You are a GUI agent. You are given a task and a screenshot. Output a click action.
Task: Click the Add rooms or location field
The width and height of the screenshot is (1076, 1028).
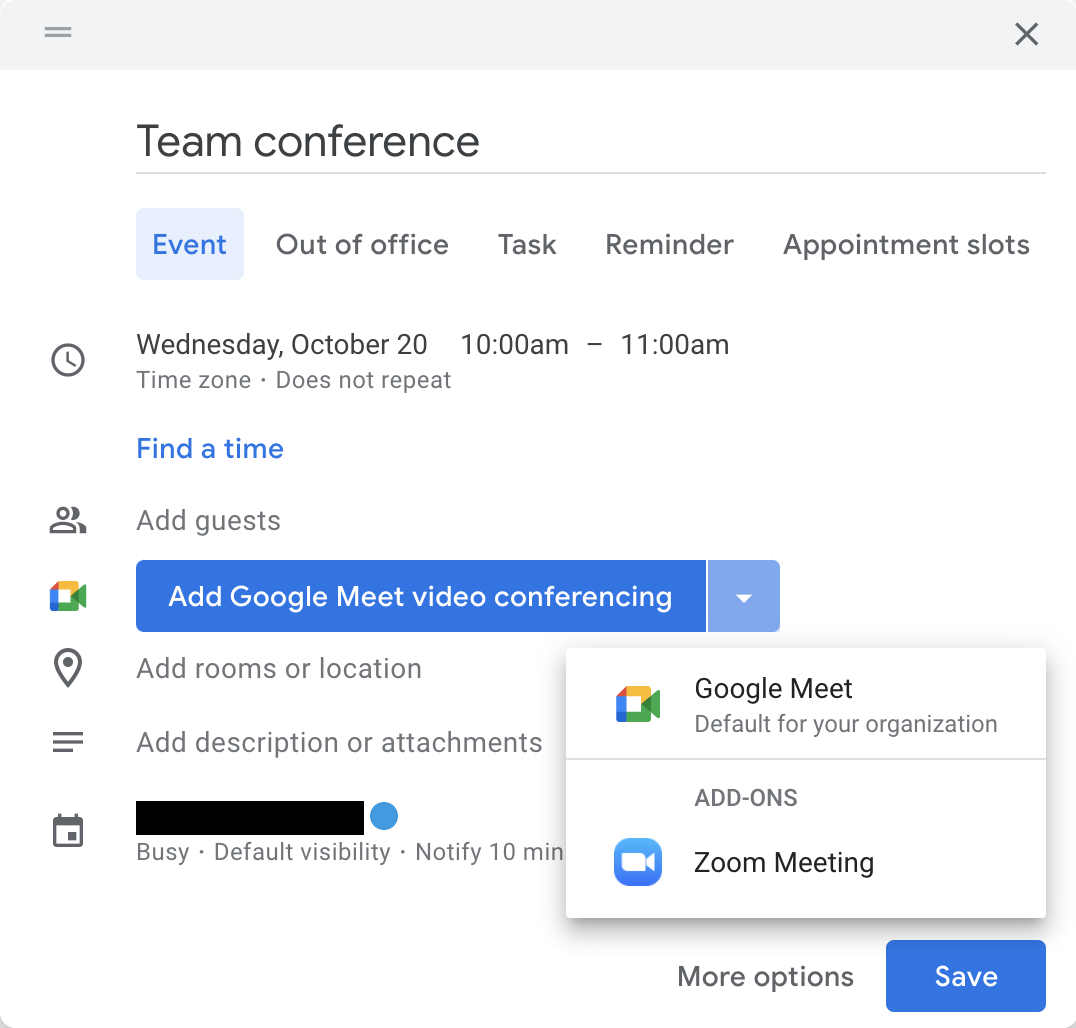point(279,668)
